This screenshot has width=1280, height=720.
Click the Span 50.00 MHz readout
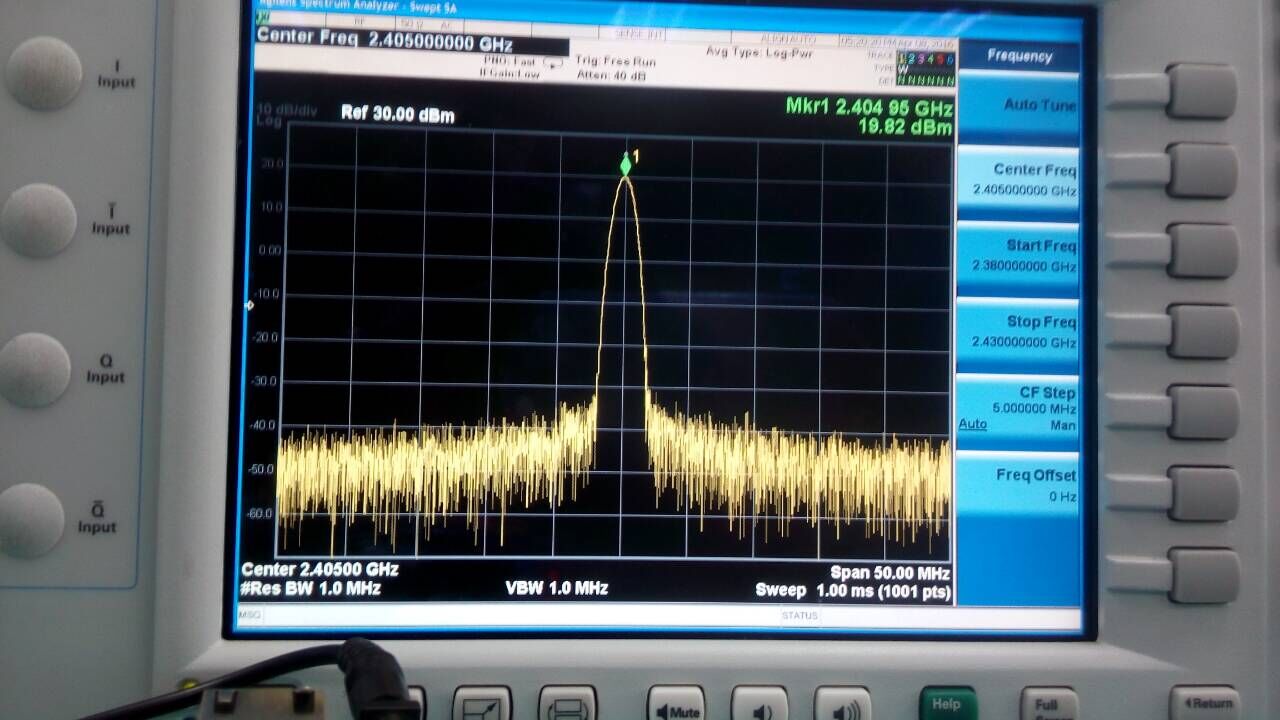(890, 573)
